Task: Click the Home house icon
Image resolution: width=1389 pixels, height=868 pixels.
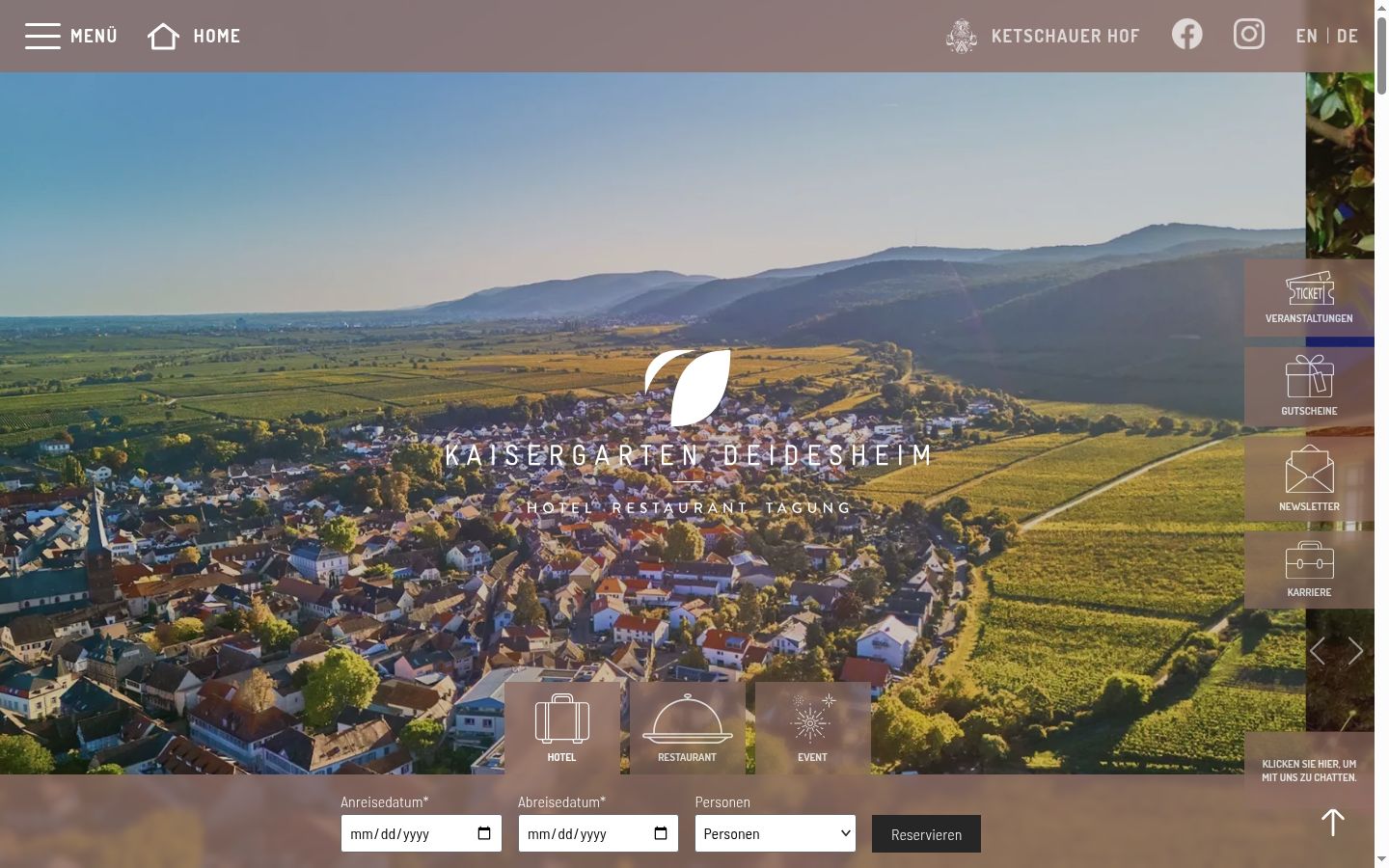Action: tap(163, 36)
